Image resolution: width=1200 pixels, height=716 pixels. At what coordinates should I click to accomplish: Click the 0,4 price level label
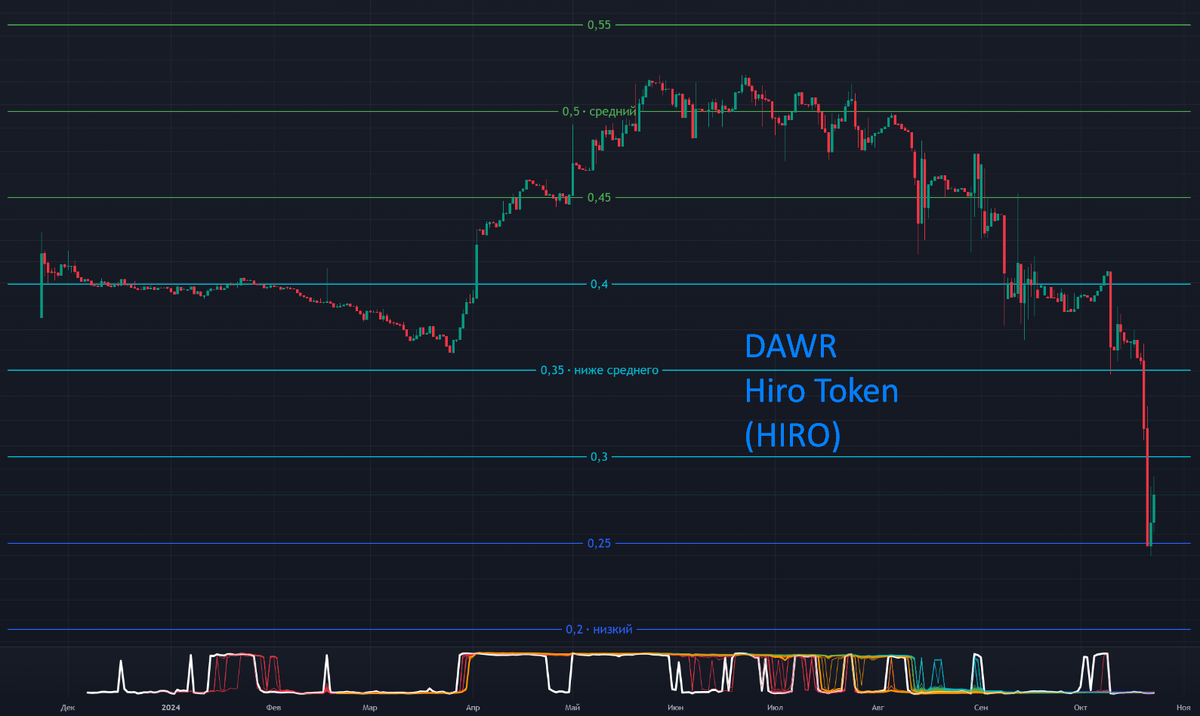(x=599, y=284)
